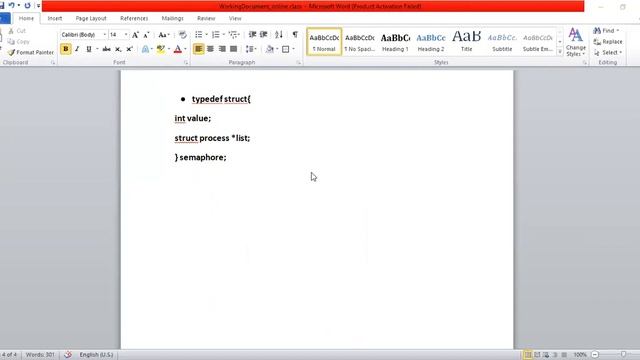Justify the paragraph text
This screenshot has width=640, height=360.
(x=233, y=49)
